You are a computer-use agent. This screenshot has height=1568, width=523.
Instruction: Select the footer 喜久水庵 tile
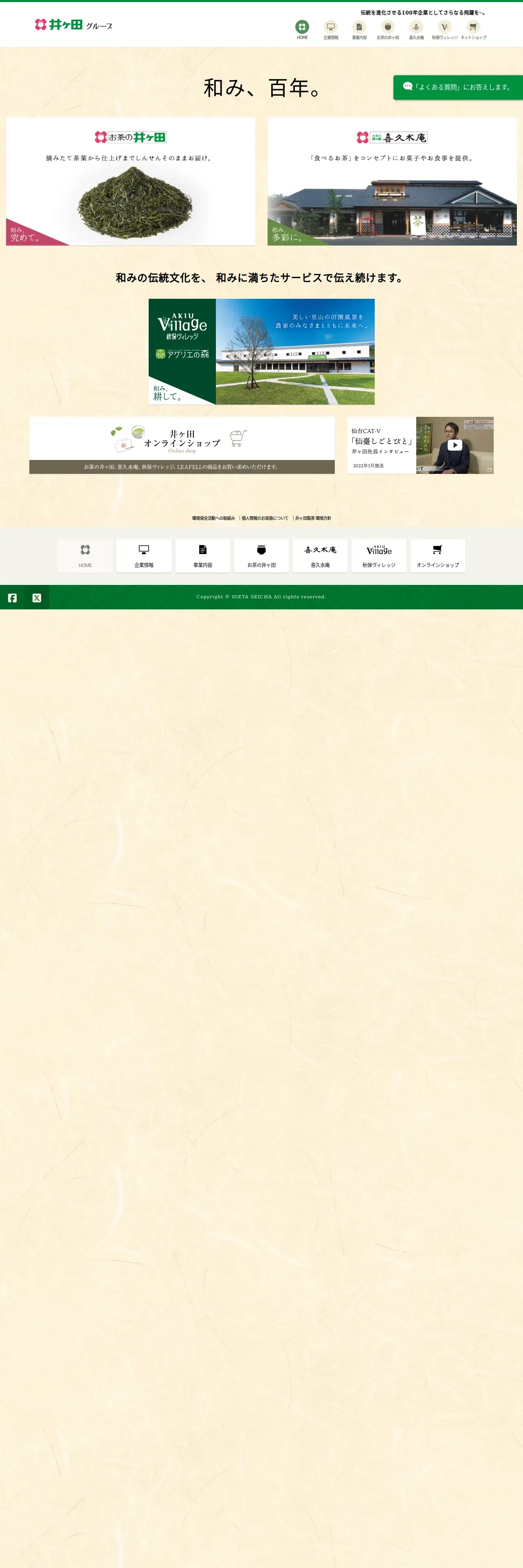(320, 556)
